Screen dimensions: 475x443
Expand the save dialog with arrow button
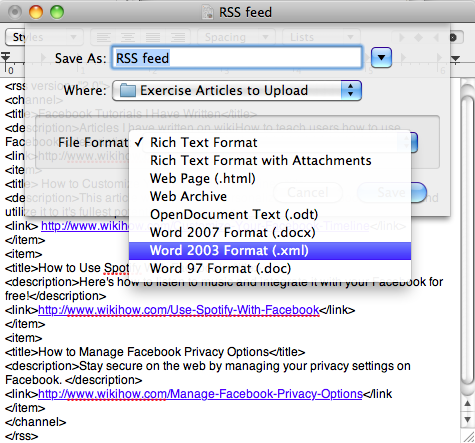[381, 58]
